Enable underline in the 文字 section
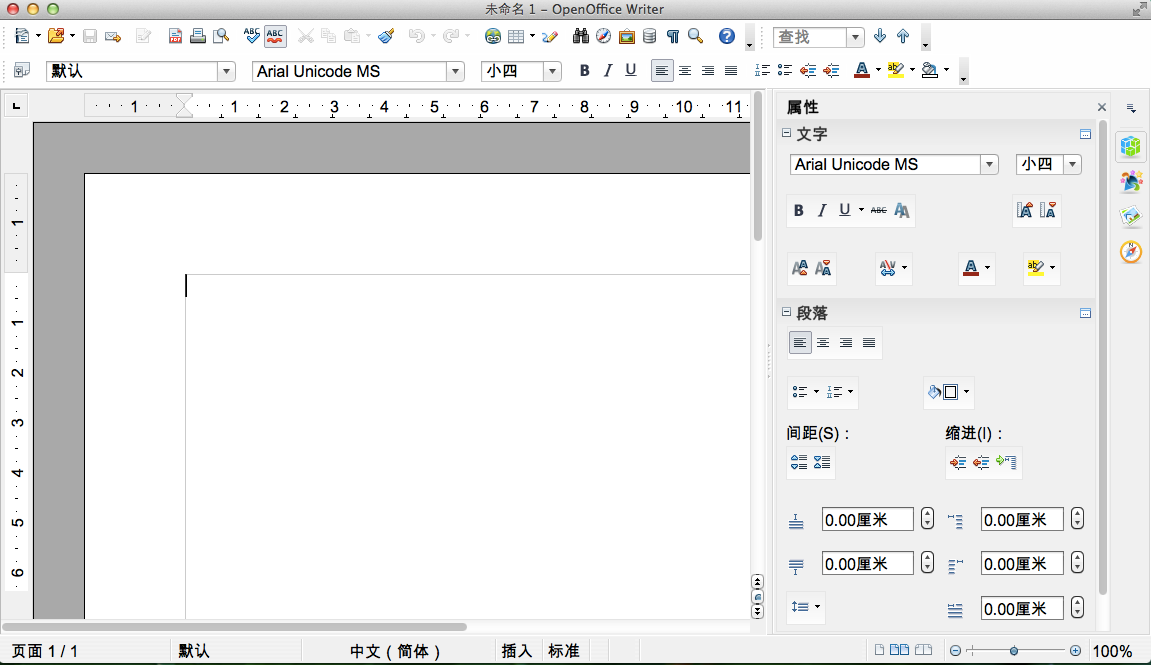Screen dimensions: 1151x665 (x=845, y=210)
